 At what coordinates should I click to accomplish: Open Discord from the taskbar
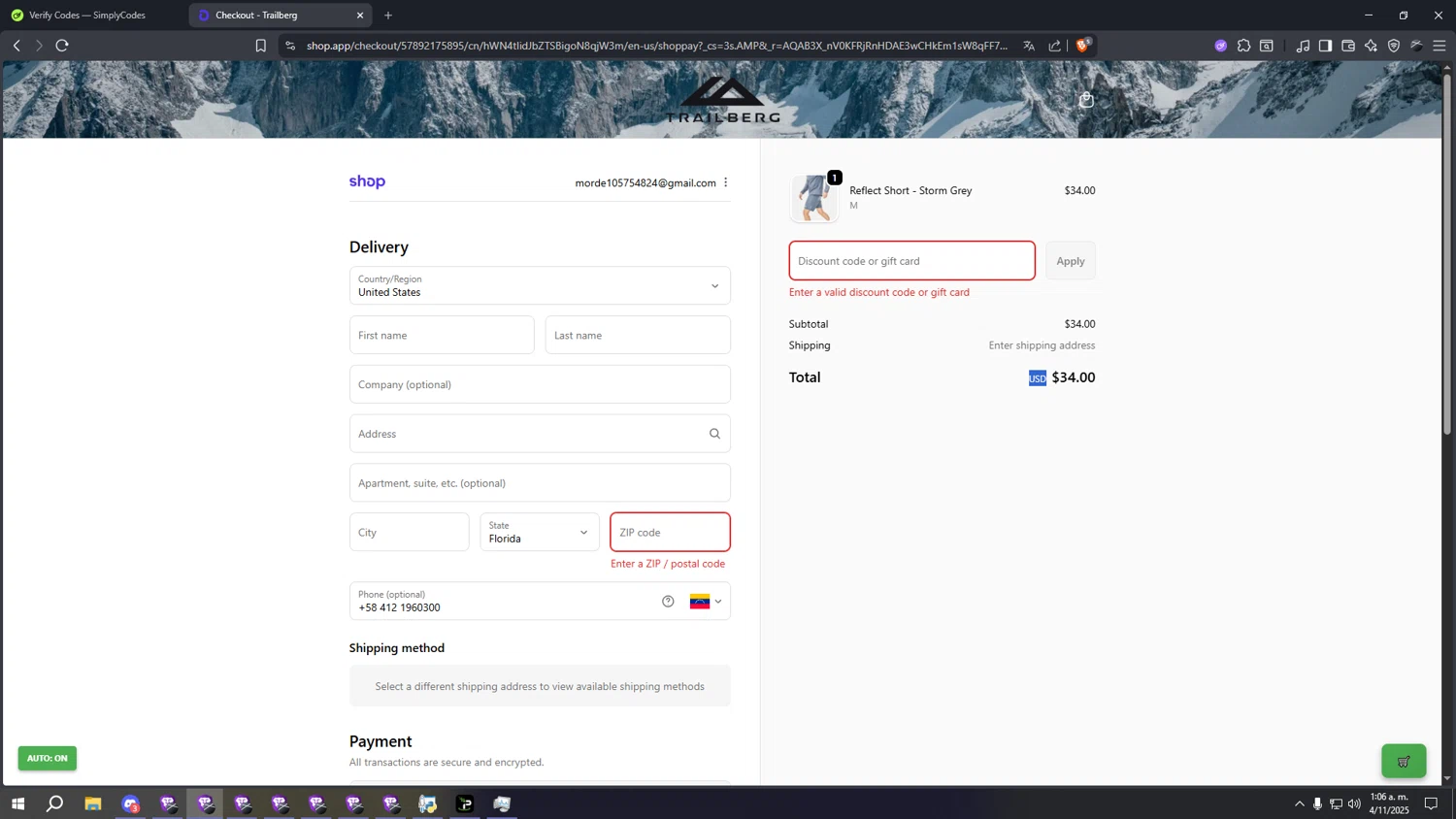pyautogui.click(x=130, y=803)
